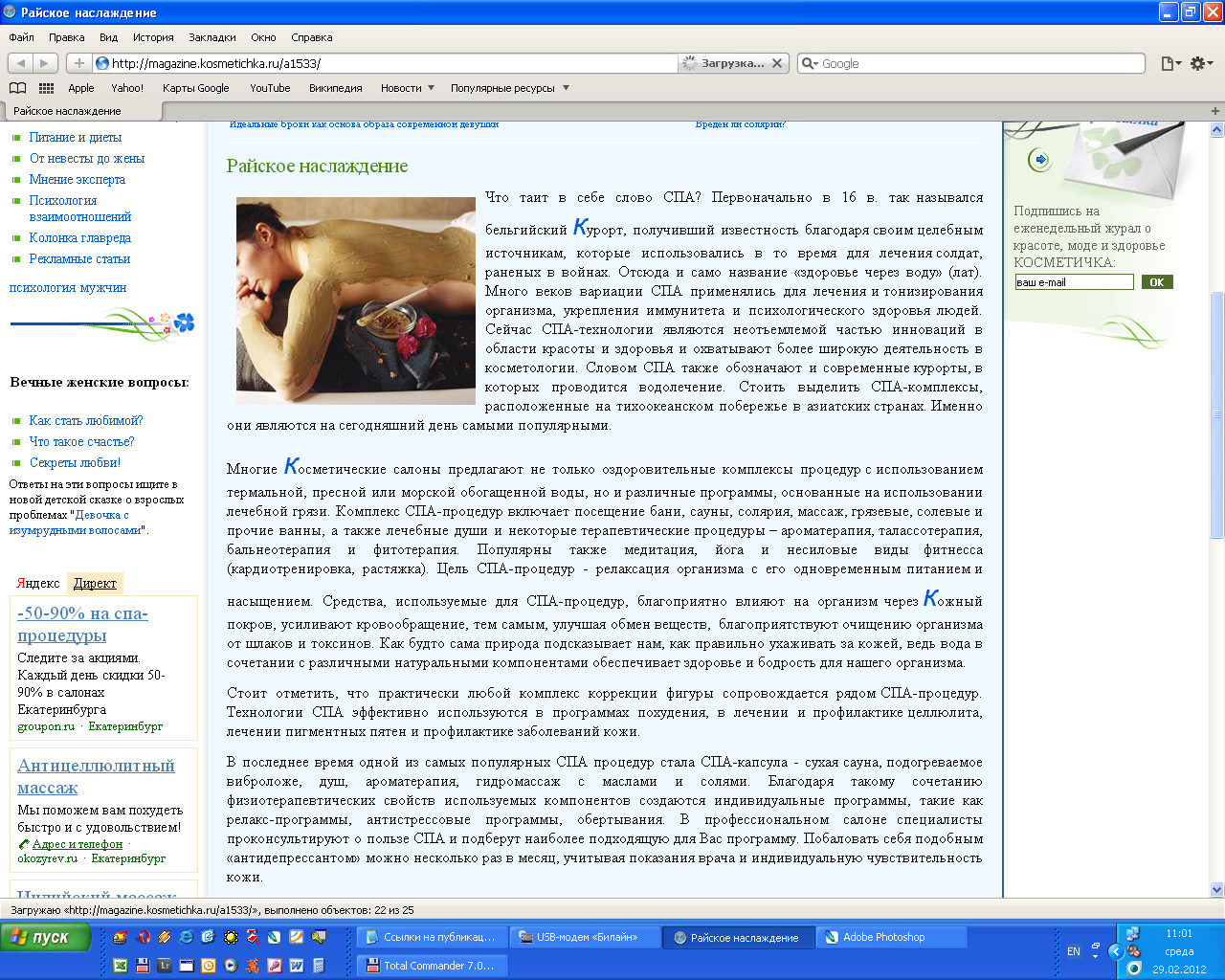Go back with the Safari back arrow
The height and width of the screenshot is (980, 1225).
click(x=21, y=63)
